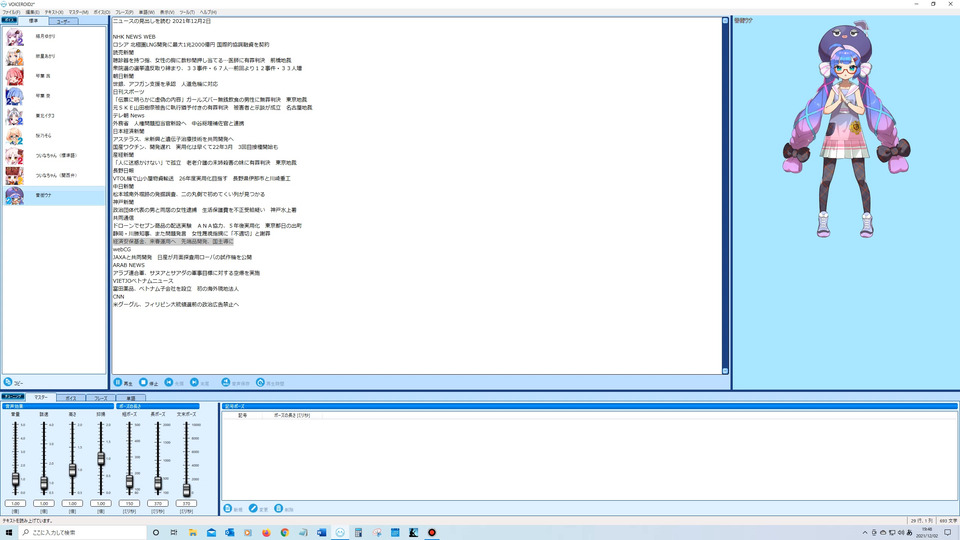The image size is (960, 540).
Task: Jump to the end (末尾) of playback
Action: 194,383
